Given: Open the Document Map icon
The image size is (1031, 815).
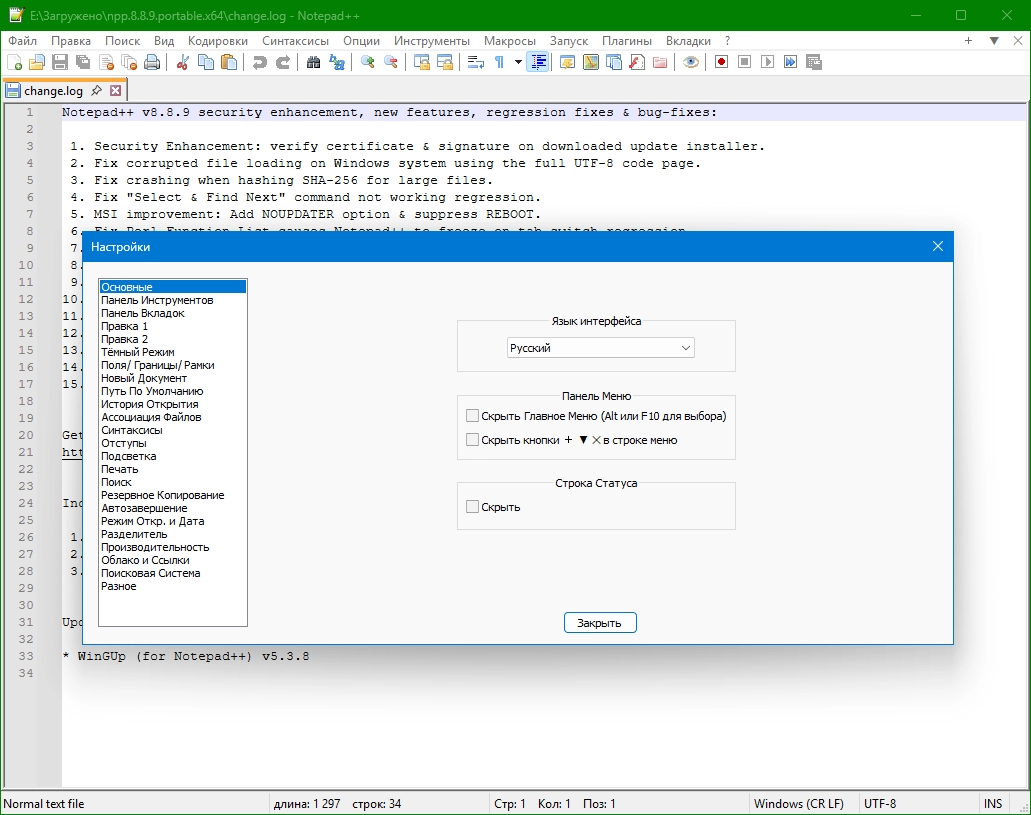Looking at the screenshot, I should tap(590, 62).
